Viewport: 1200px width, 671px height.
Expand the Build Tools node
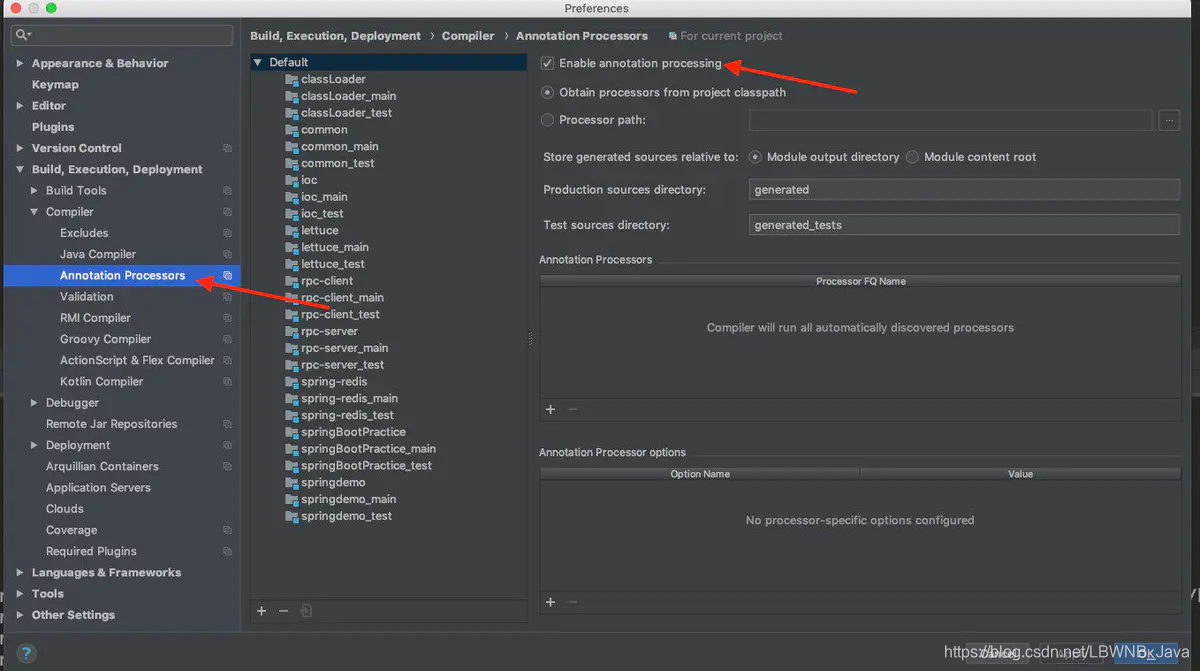click(x=34, y=191)
